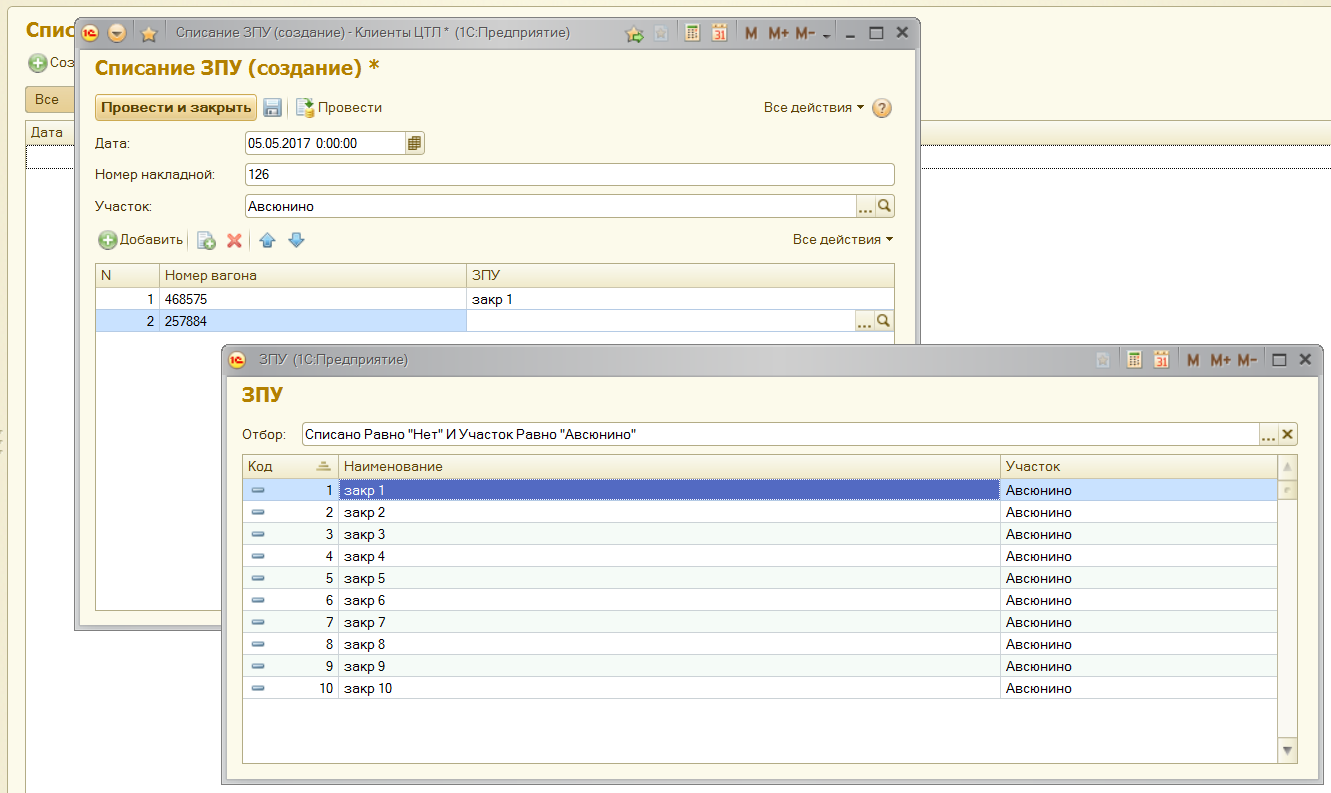Open help with question mark icon
The height and width of the screenshot is (793, 1331).
tap(881, 108)
